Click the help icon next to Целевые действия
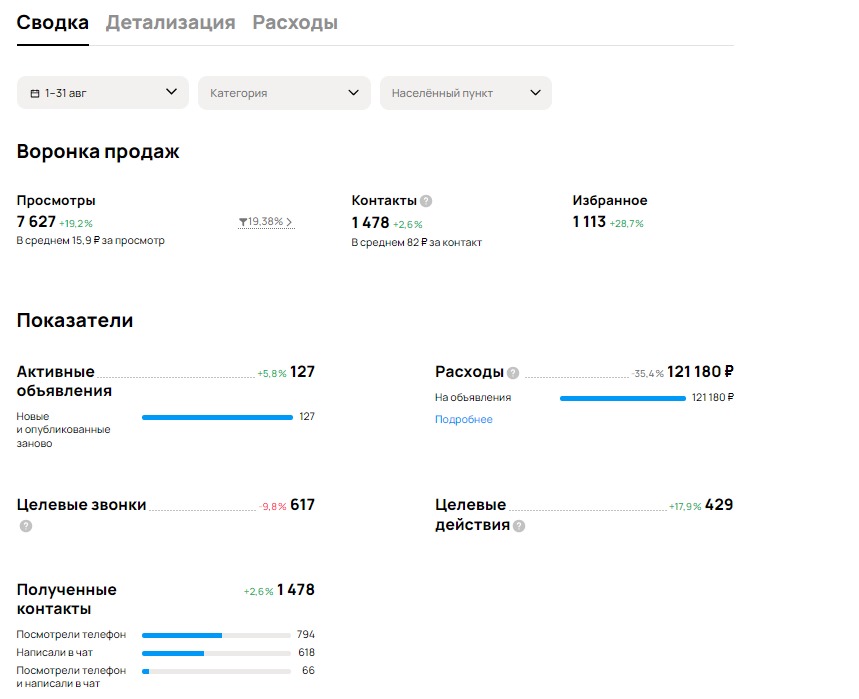 [519, 526]
